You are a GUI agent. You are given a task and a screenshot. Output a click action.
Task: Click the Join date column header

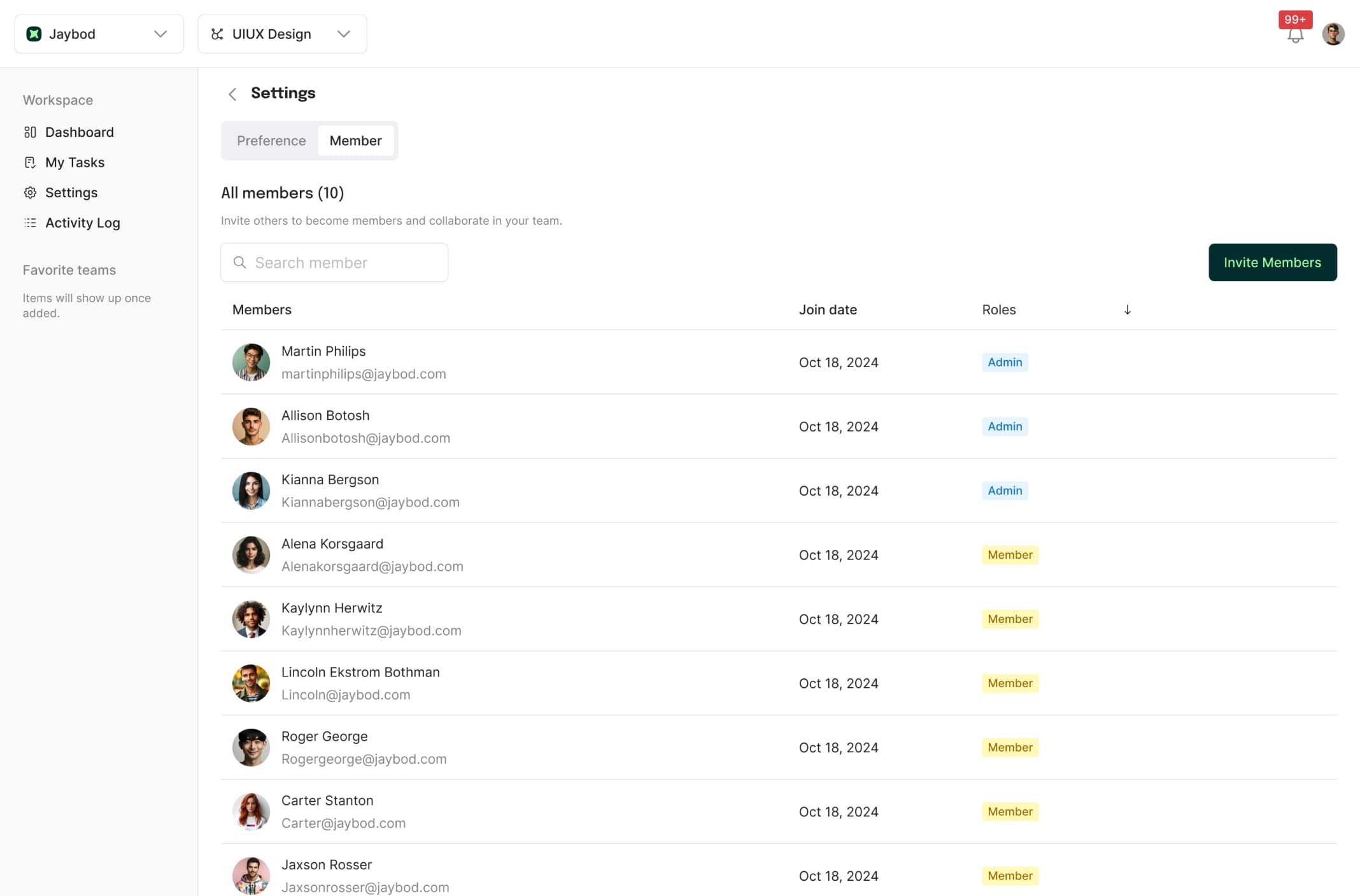click(x=828, y=310)
